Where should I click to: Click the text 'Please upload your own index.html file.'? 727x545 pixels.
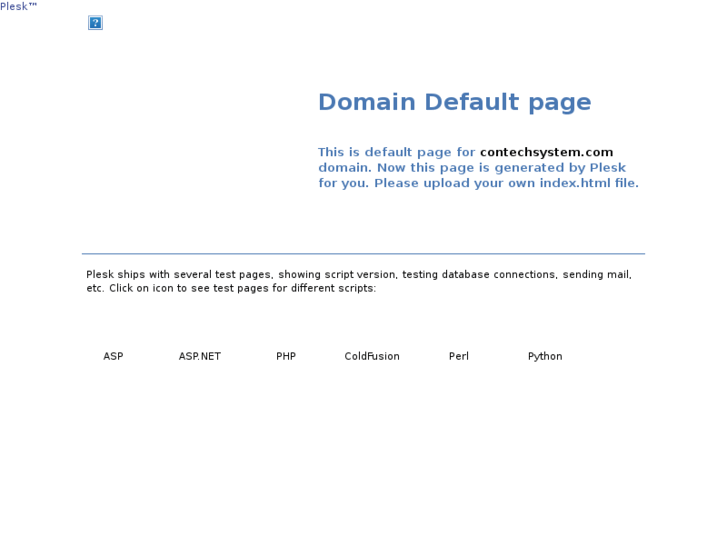tap(506, 183)
